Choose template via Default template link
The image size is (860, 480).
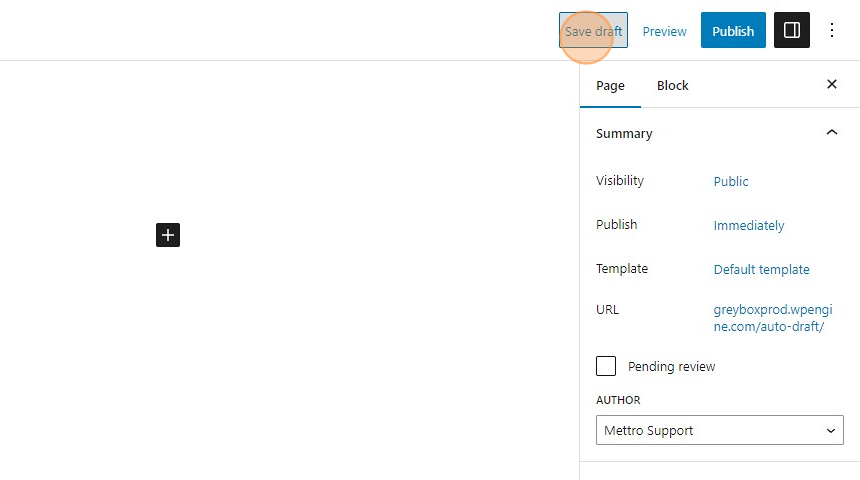761,269
